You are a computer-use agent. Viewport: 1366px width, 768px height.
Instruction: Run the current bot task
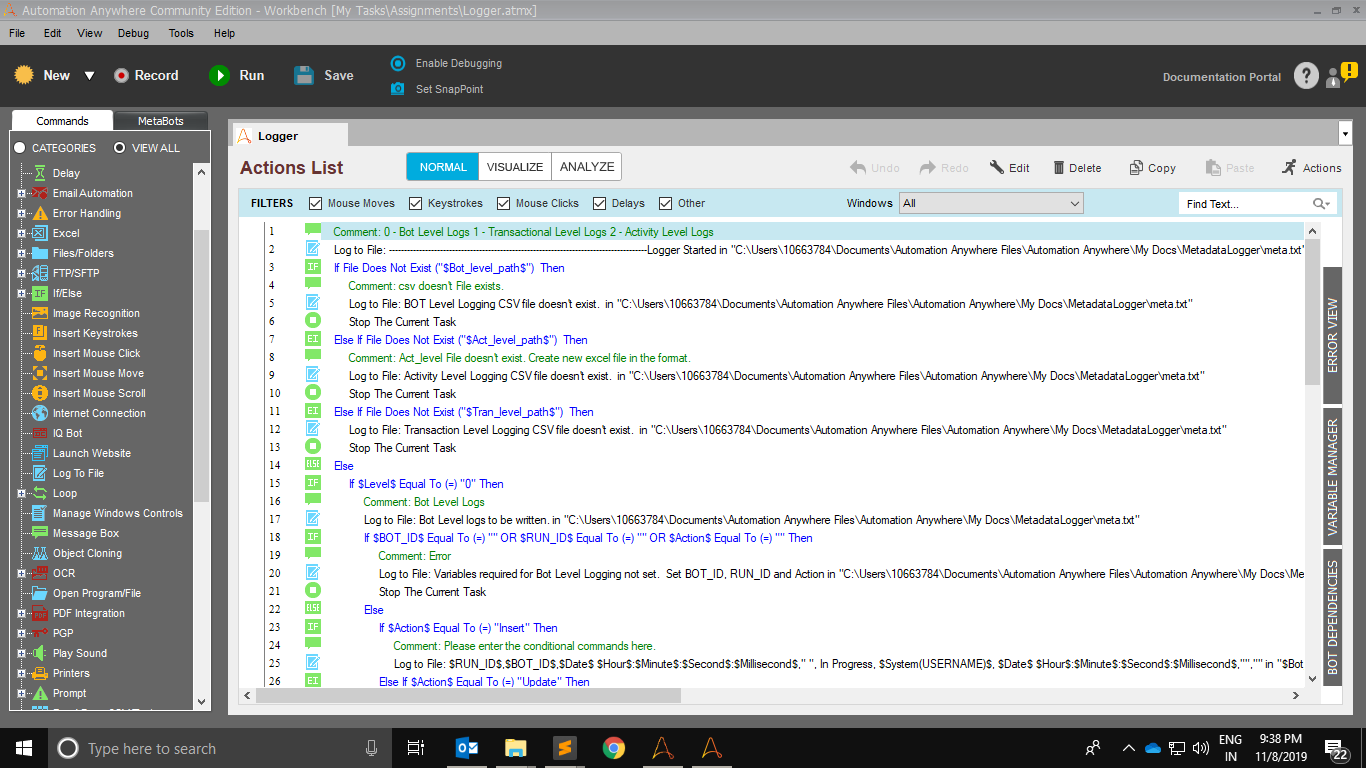(x=219, y=76)
